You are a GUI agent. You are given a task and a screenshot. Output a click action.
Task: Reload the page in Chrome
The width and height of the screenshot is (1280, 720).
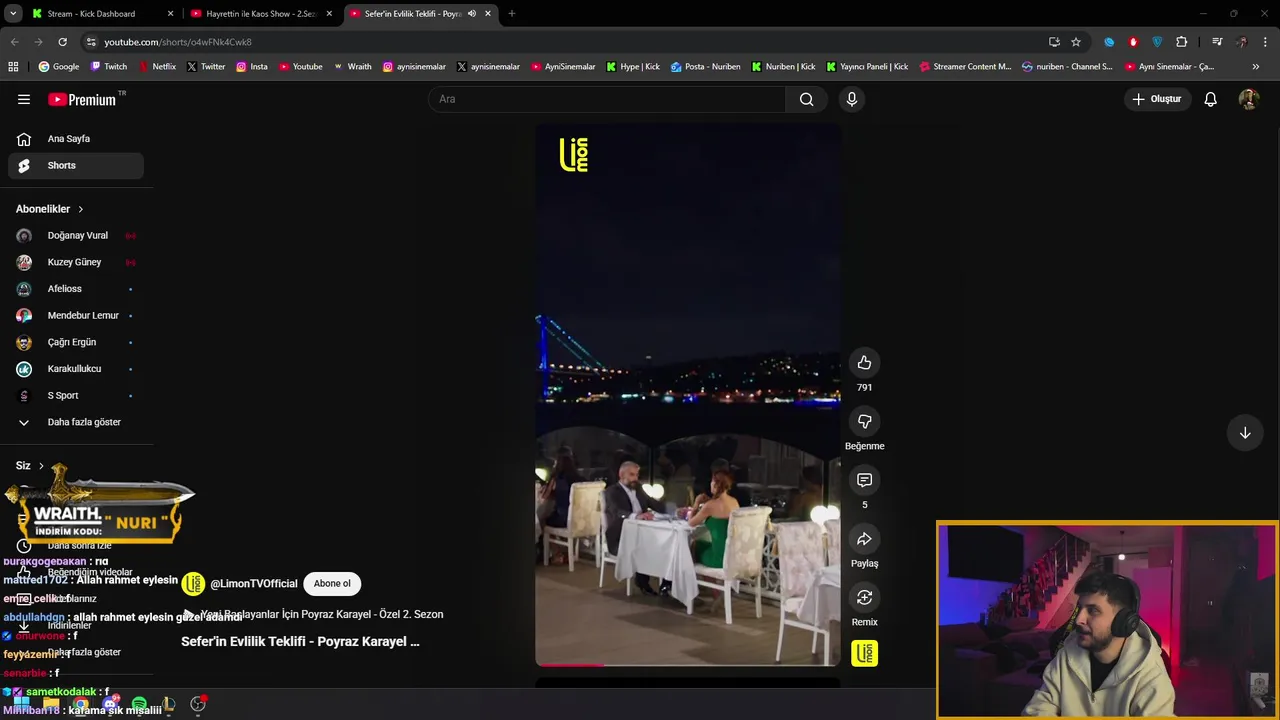click(x=62, y=42)
